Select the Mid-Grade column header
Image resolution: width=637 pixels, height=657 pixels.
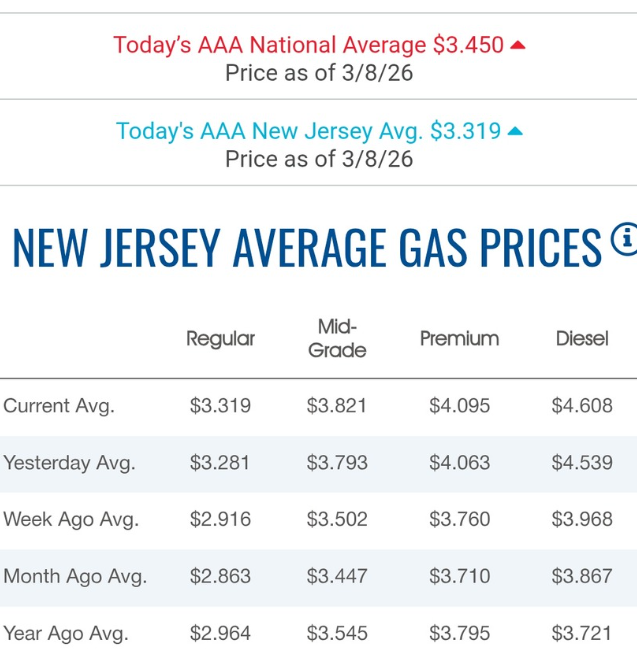point(337,338)
